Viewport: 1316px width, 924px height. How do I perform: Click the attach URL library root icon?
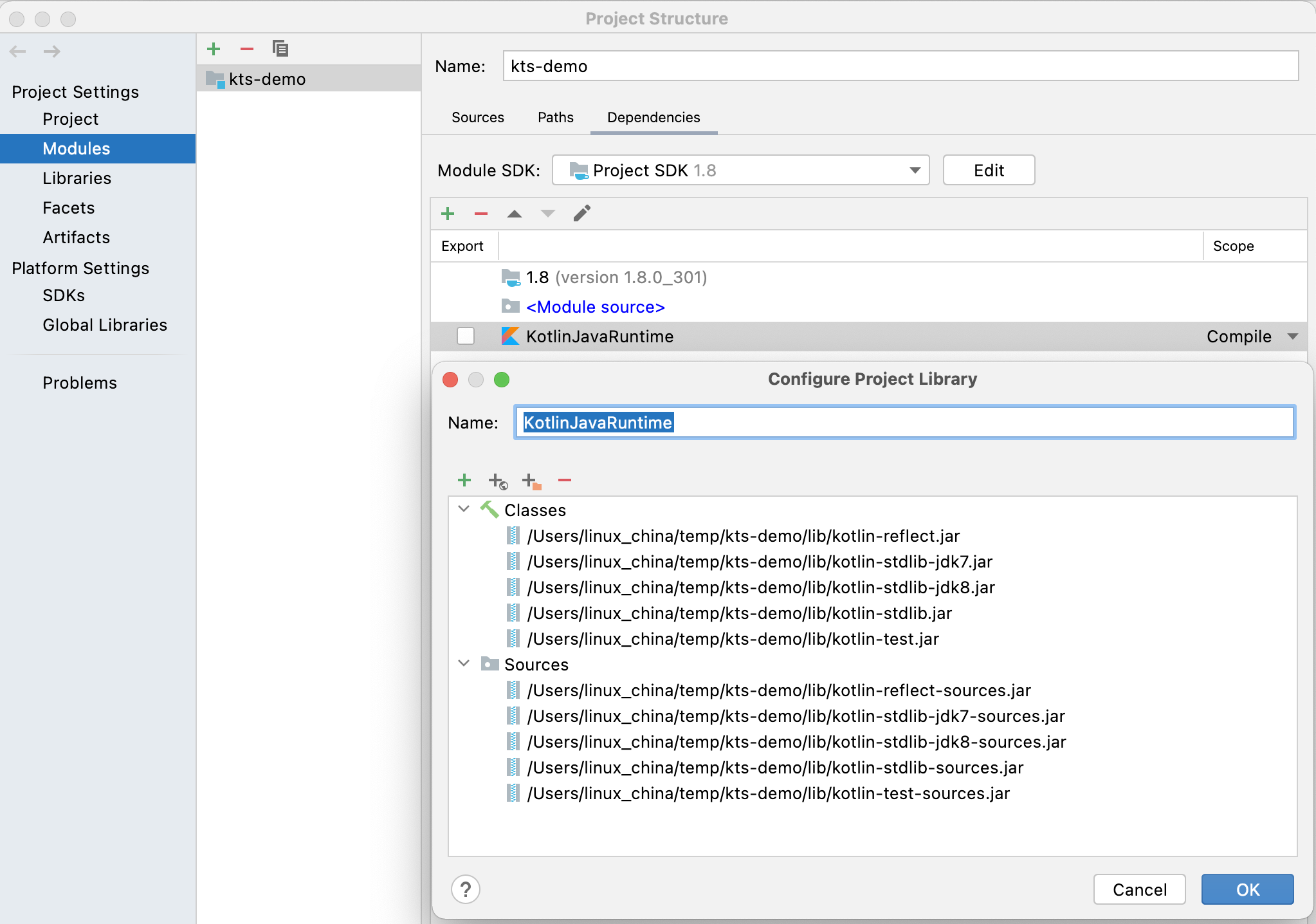pos(498,481)
